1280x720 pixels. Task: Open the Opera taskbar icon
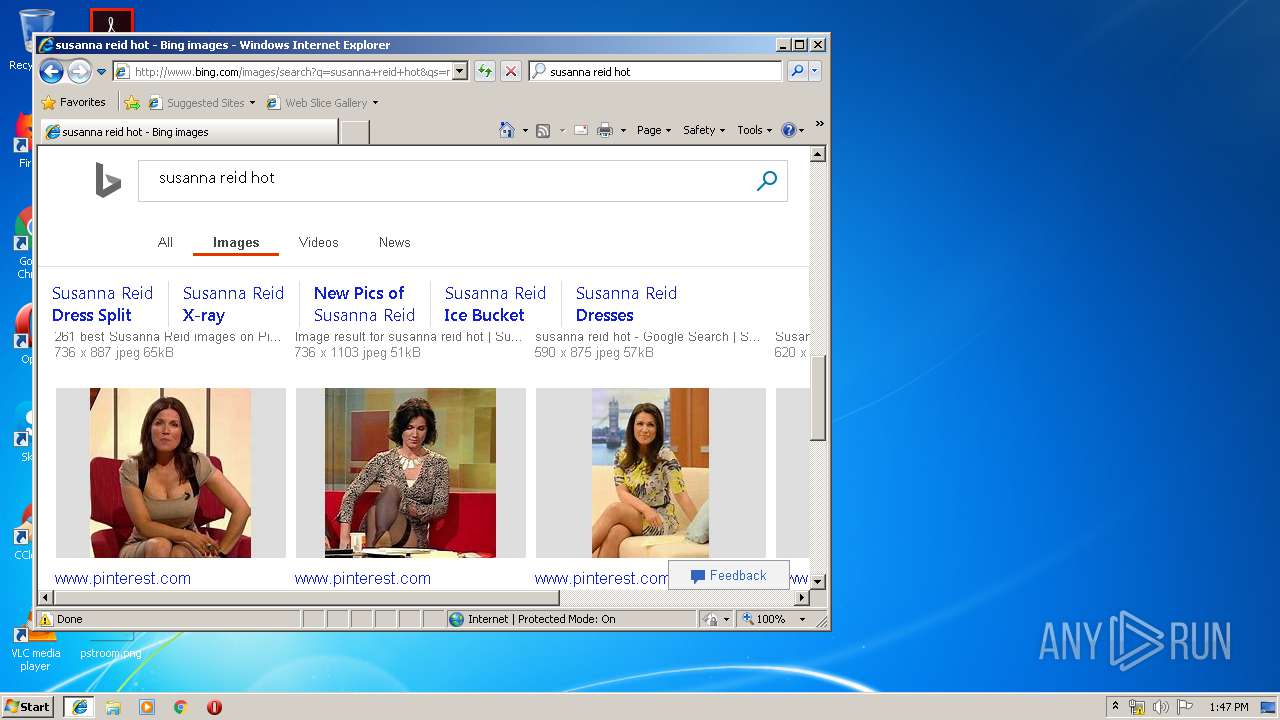pos(214,707)
